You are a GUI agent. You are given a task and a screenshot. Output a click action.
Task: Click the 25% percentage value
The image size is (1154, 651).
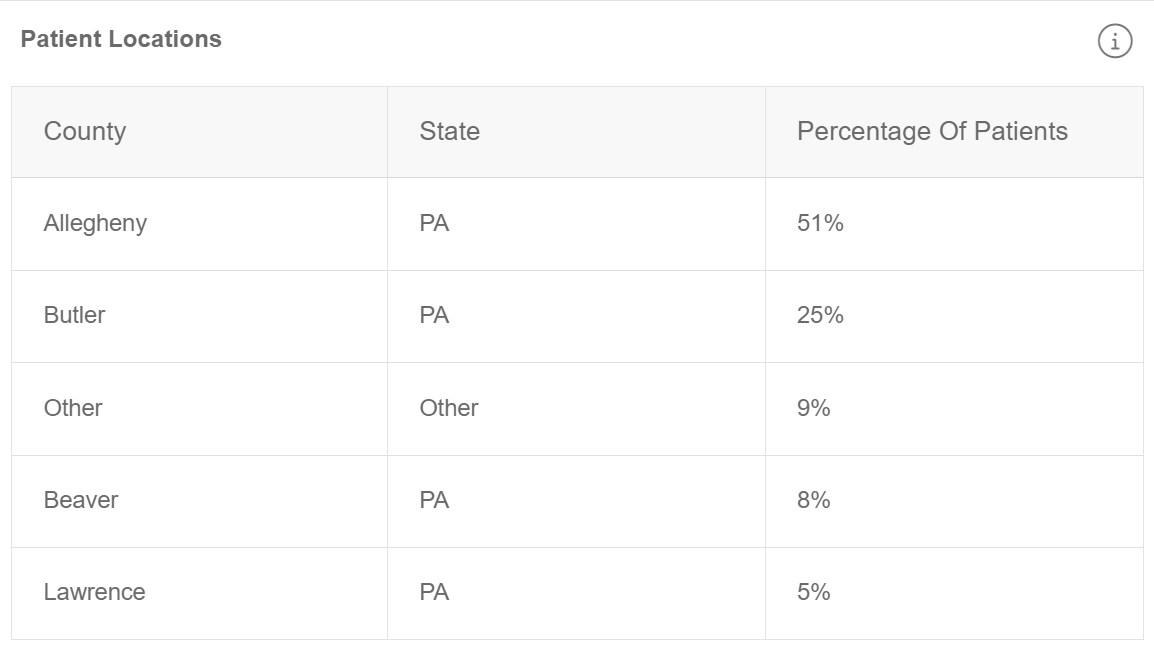click(820, 315)
